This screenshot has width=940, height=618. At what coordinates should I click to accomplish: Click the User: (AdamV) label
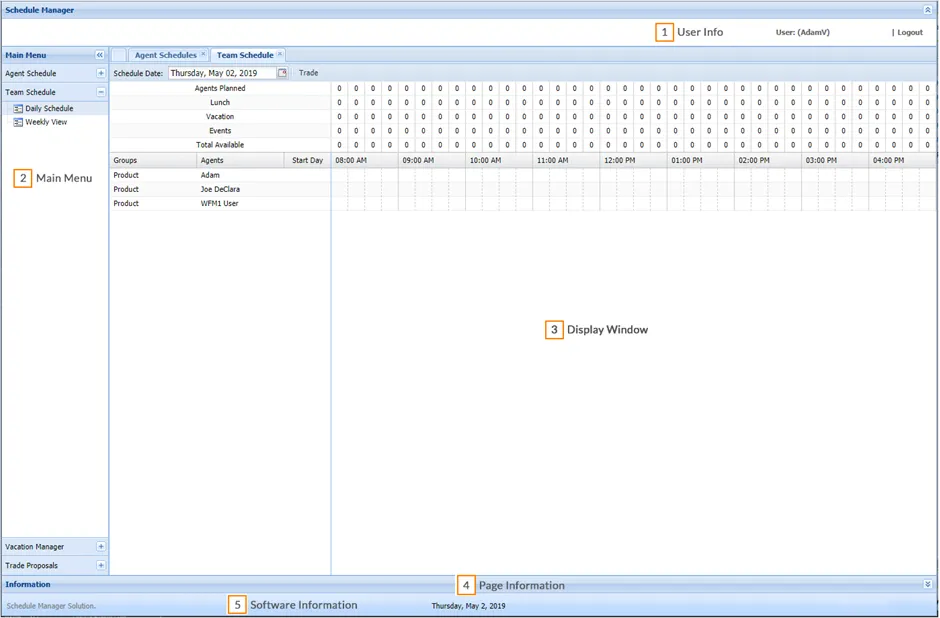pyautogui.click(x=803, y=32)
